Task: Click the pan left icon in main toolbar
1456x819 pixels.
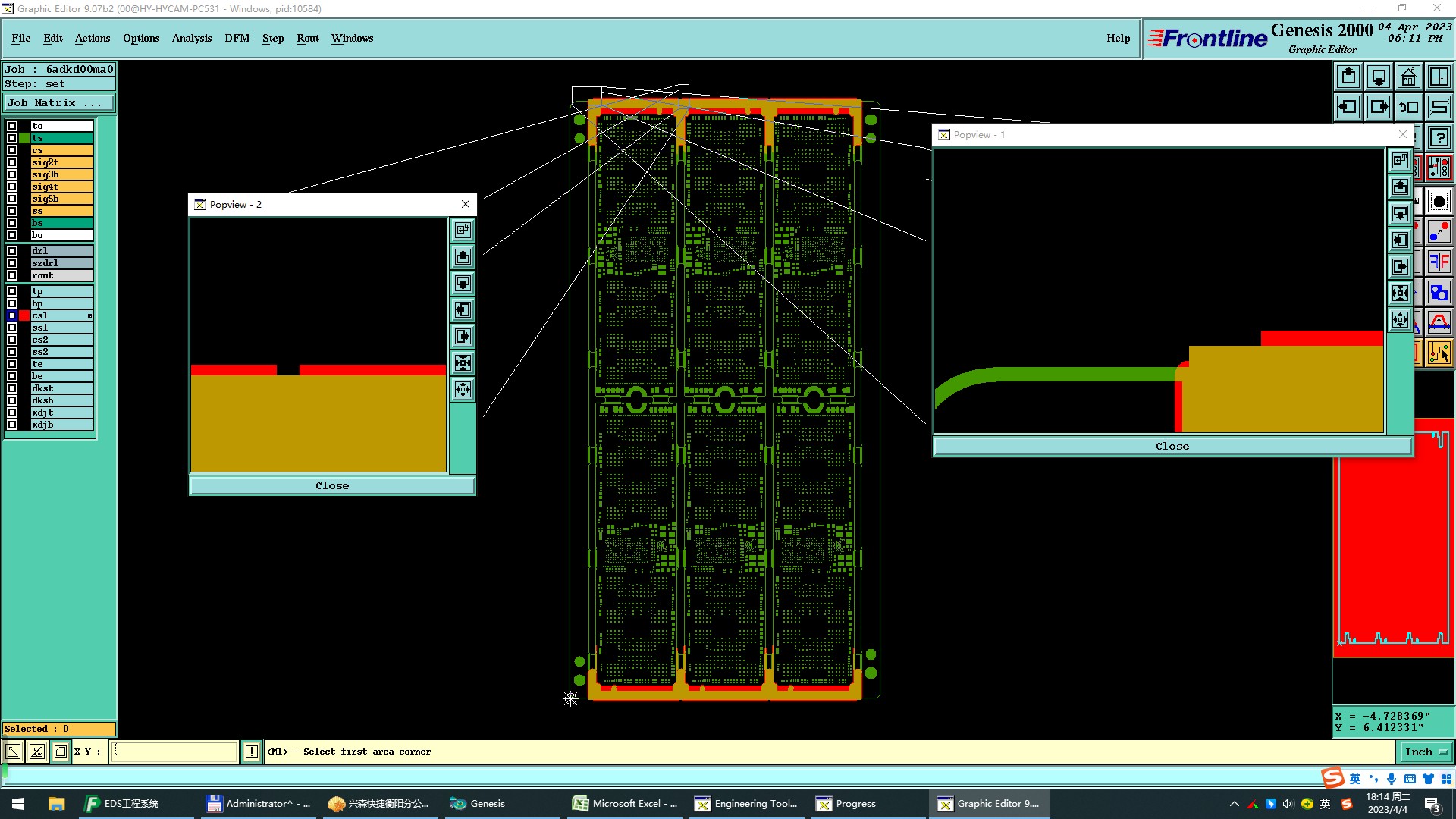Action: [1348, 107]
